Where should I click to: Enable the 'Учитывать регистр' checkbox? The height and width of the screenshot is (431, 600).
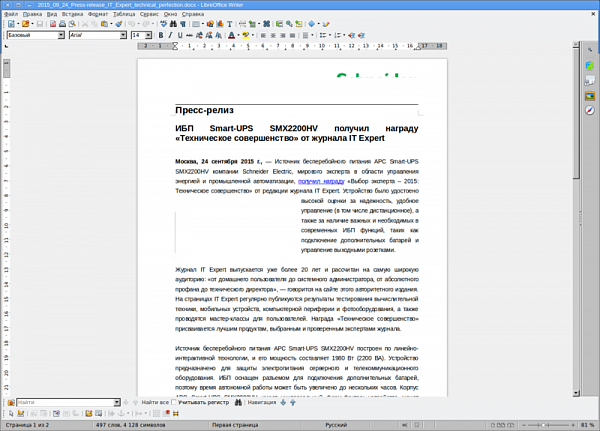174,402
